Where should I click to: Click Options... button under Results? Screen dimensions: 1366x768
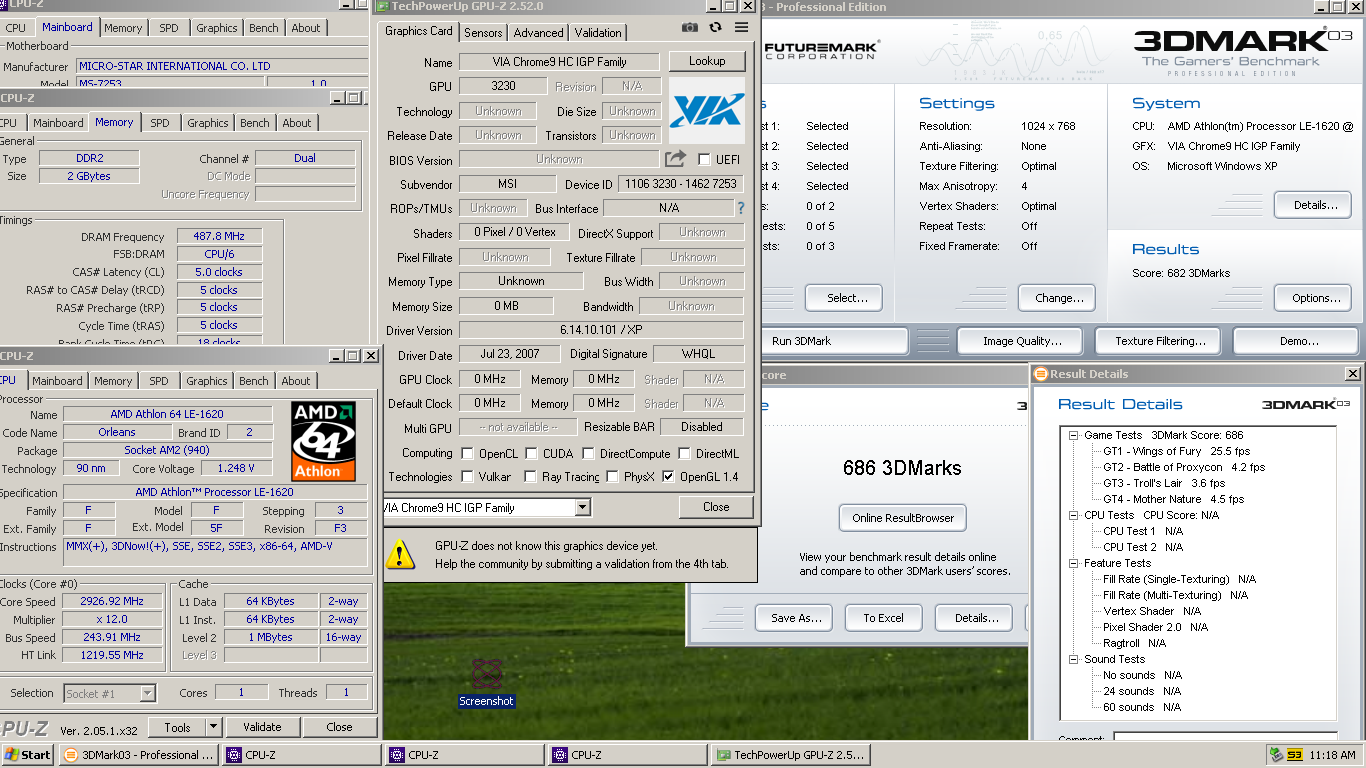(1315, 298)
